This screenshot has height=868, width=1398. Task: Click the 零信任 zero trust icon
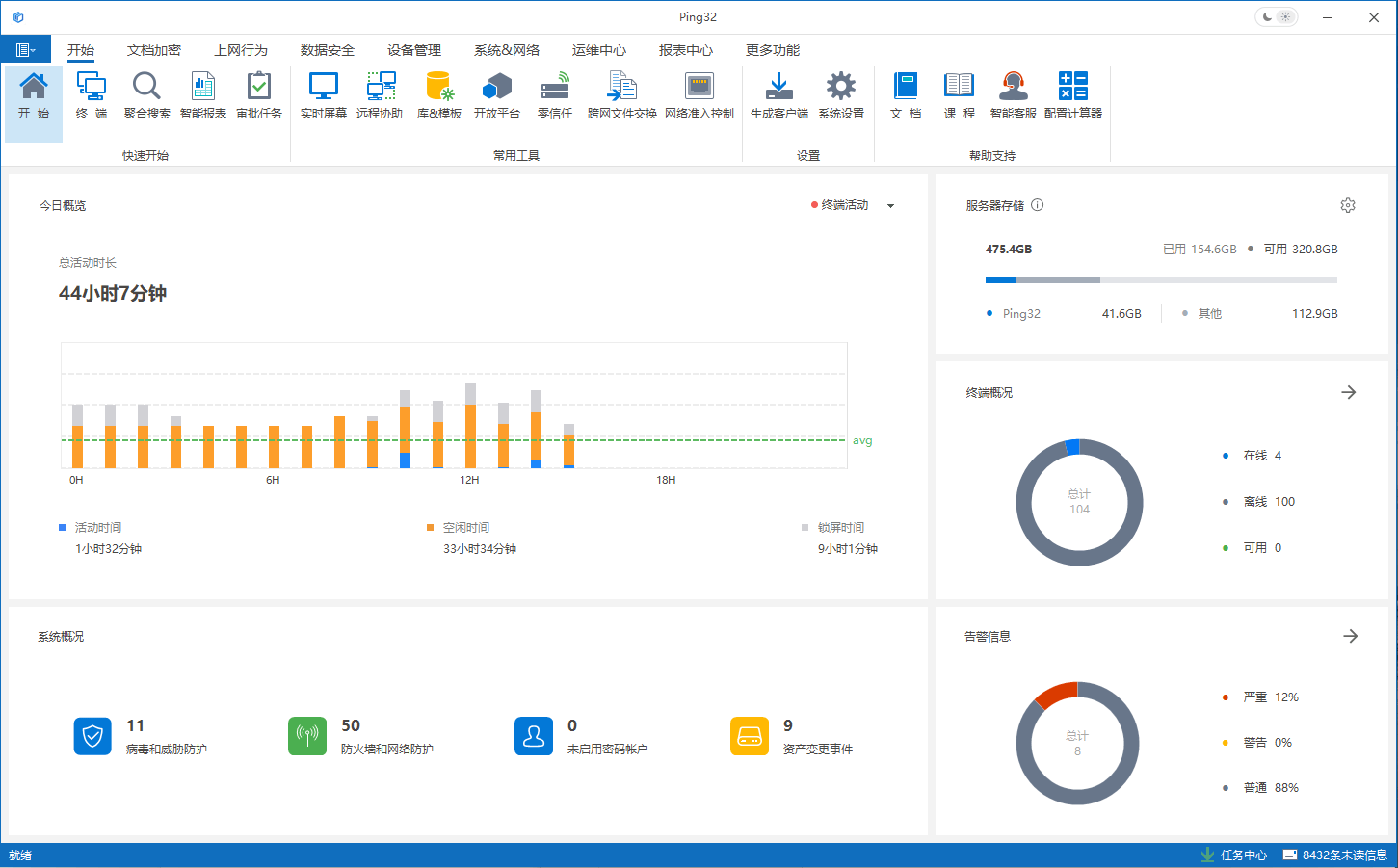[555, 95]
